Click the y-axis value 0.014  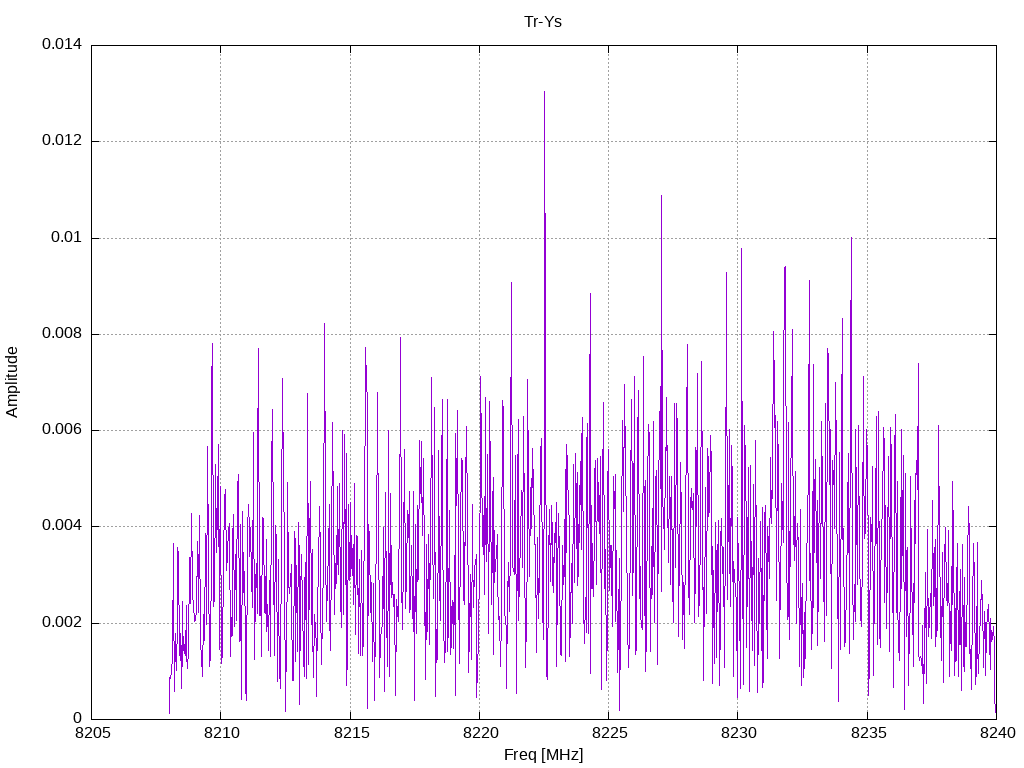coord(62,44)
